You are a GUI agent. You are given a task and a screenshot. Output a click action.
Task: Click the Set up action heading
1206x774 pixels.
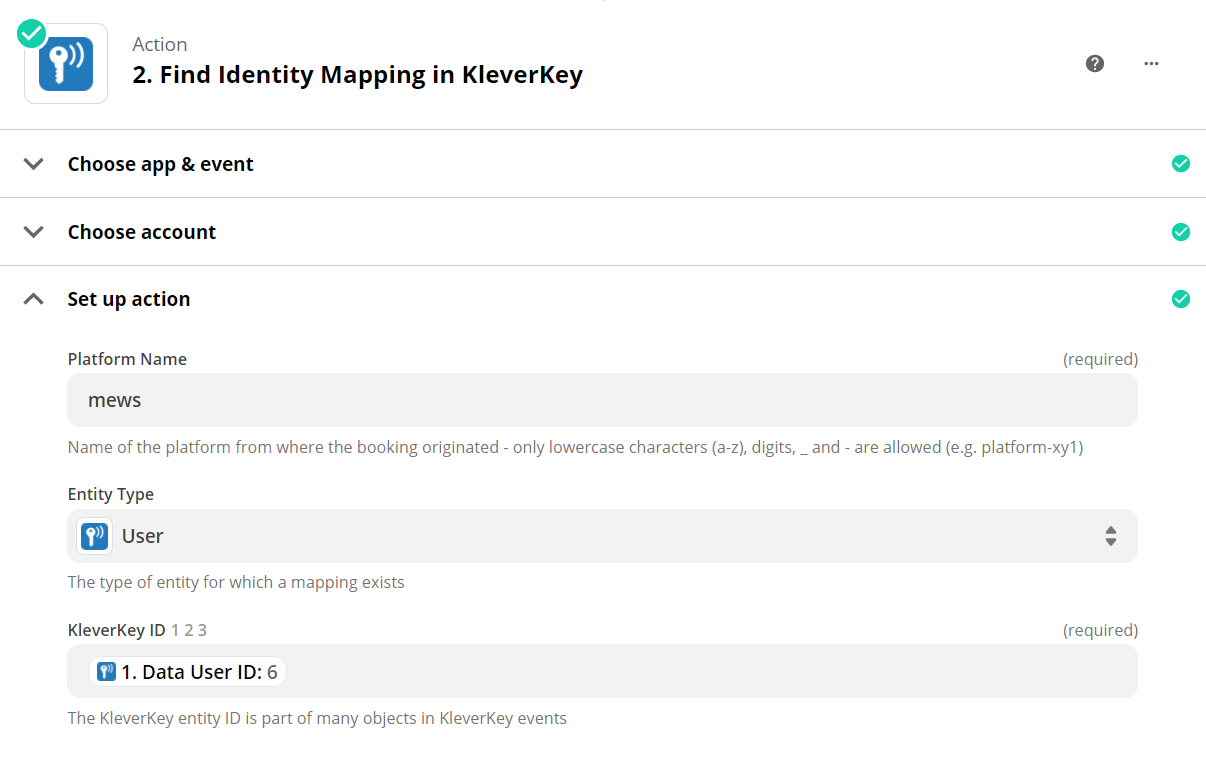[x=129, y=299]
